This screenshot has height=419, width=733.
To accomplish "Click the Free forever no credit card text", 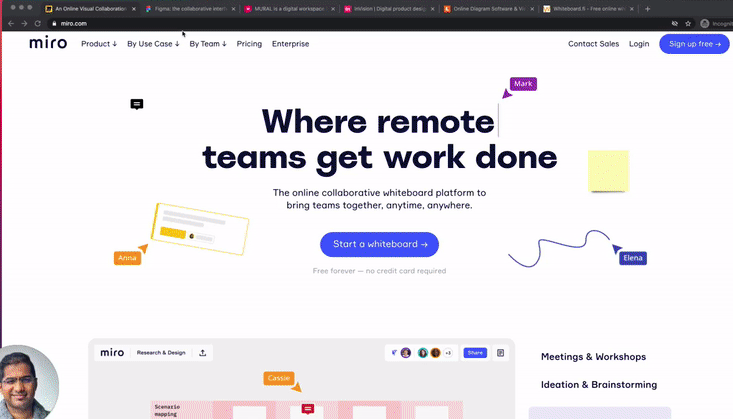I will [379, 271].
